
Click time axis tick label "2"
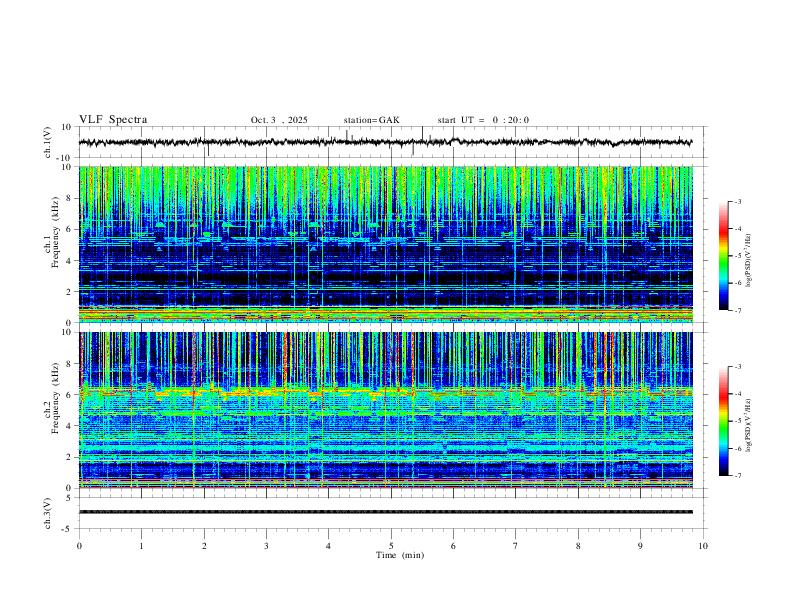[204, 546]
